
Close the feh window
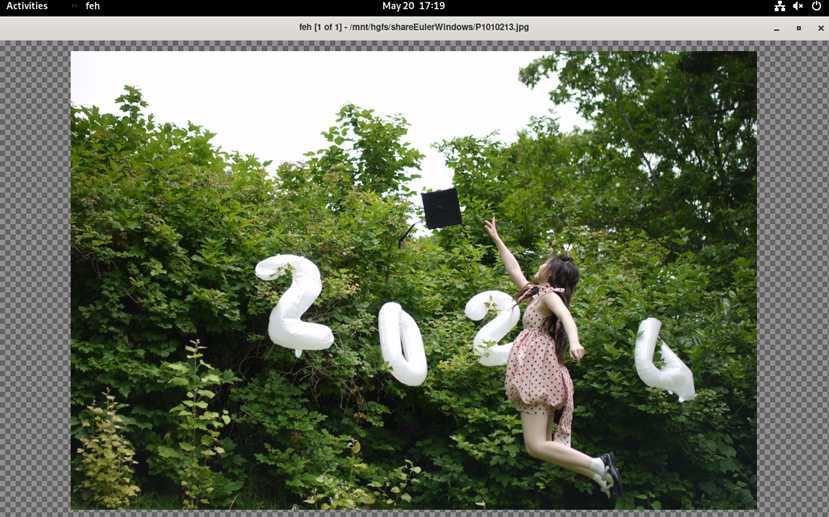pyautogui.click(x=821, y=28)
